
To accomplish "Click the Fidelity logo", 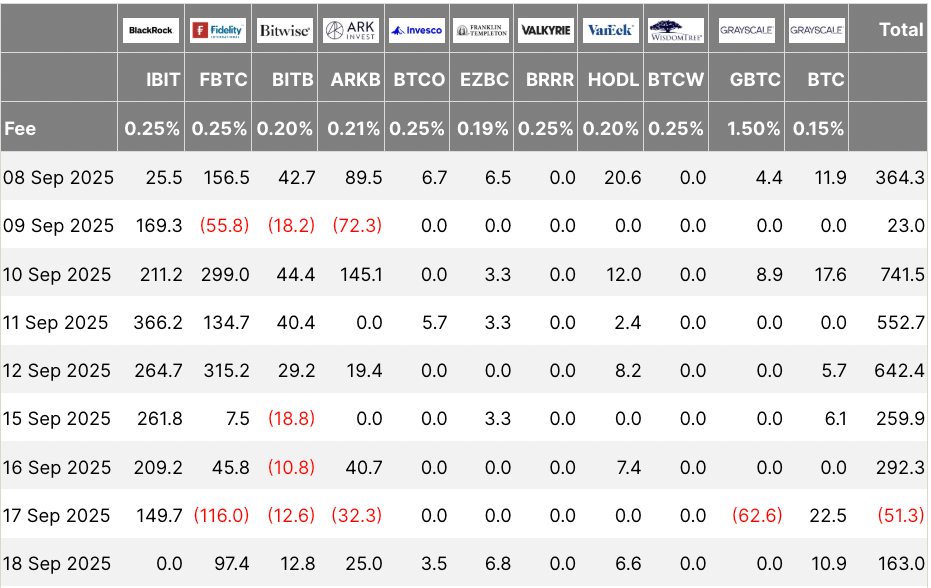I will coord(218,30).
